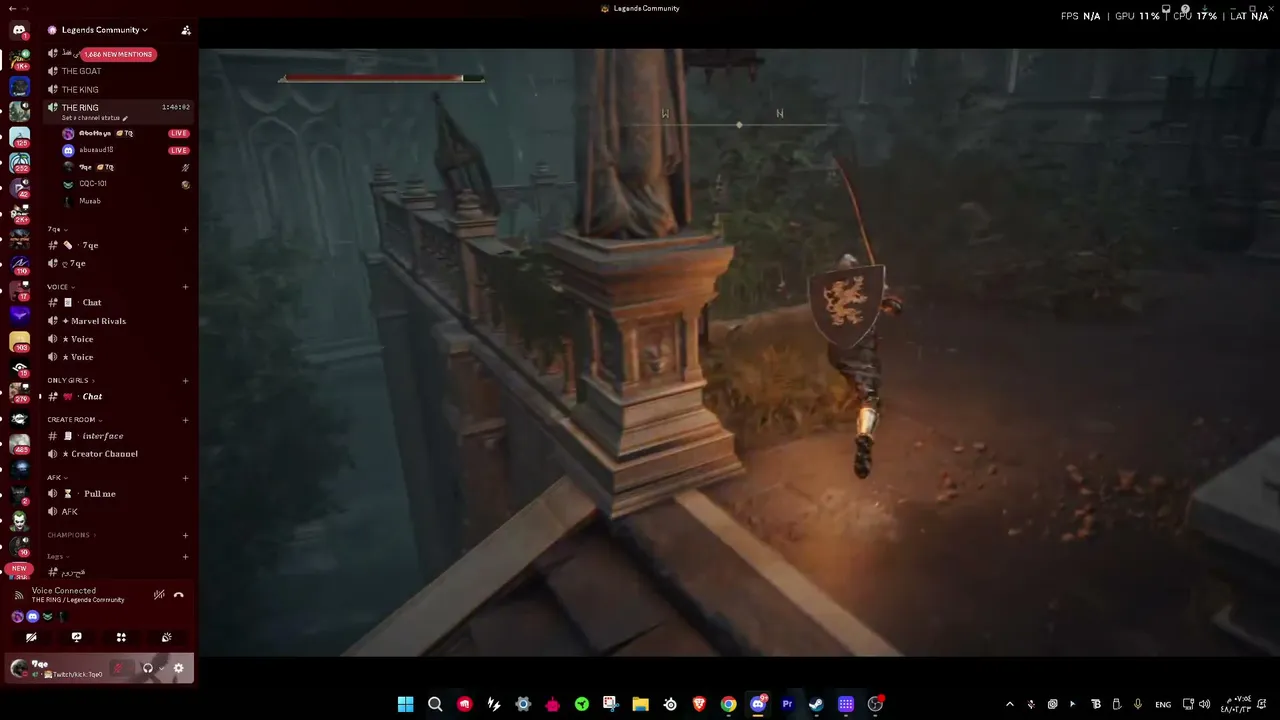Set a channel status for THE RING

(95, 118)
